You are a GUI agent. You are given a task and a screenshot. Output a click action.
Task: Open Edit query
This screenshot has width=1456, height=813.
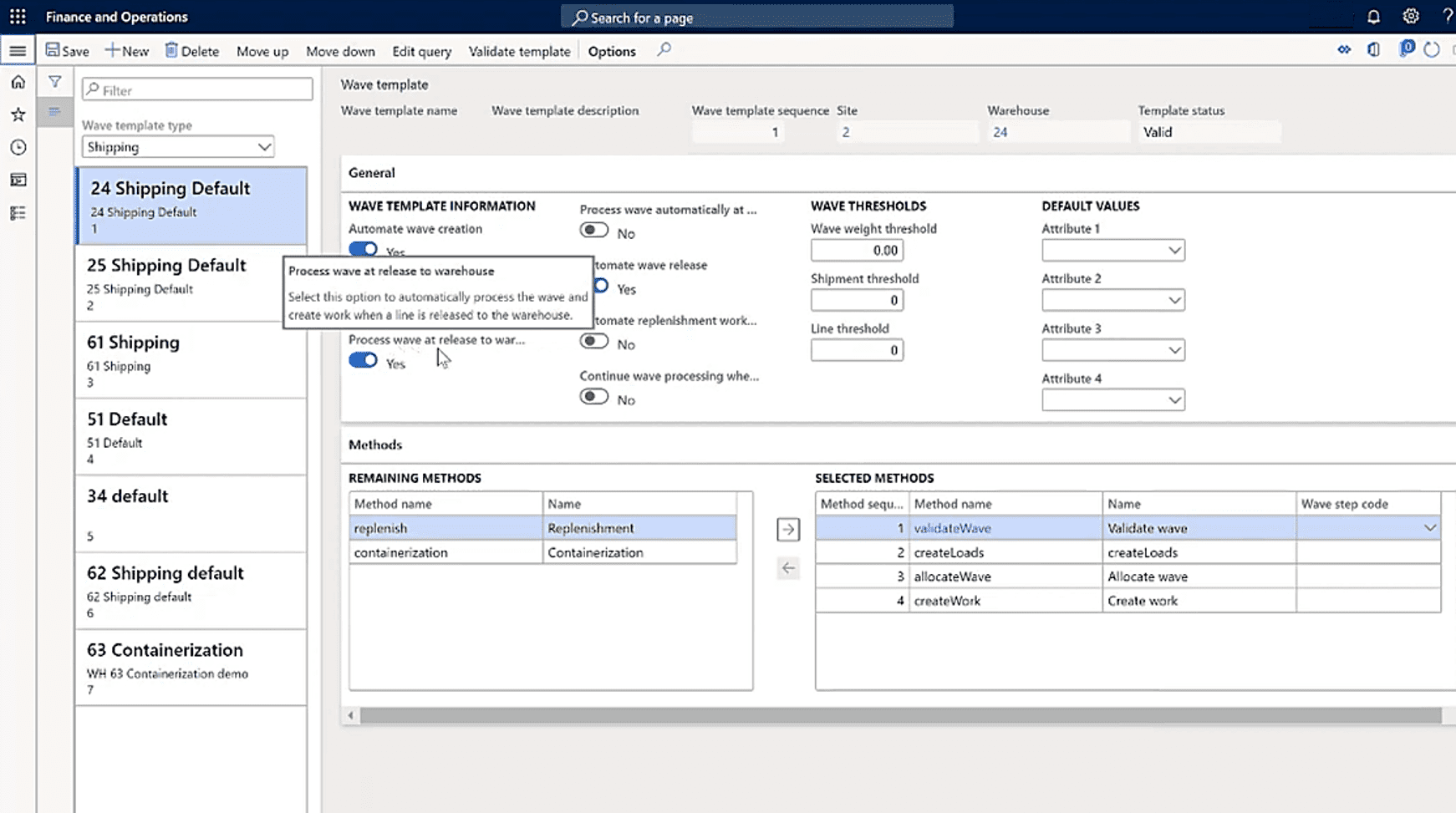tap(422, 51)
